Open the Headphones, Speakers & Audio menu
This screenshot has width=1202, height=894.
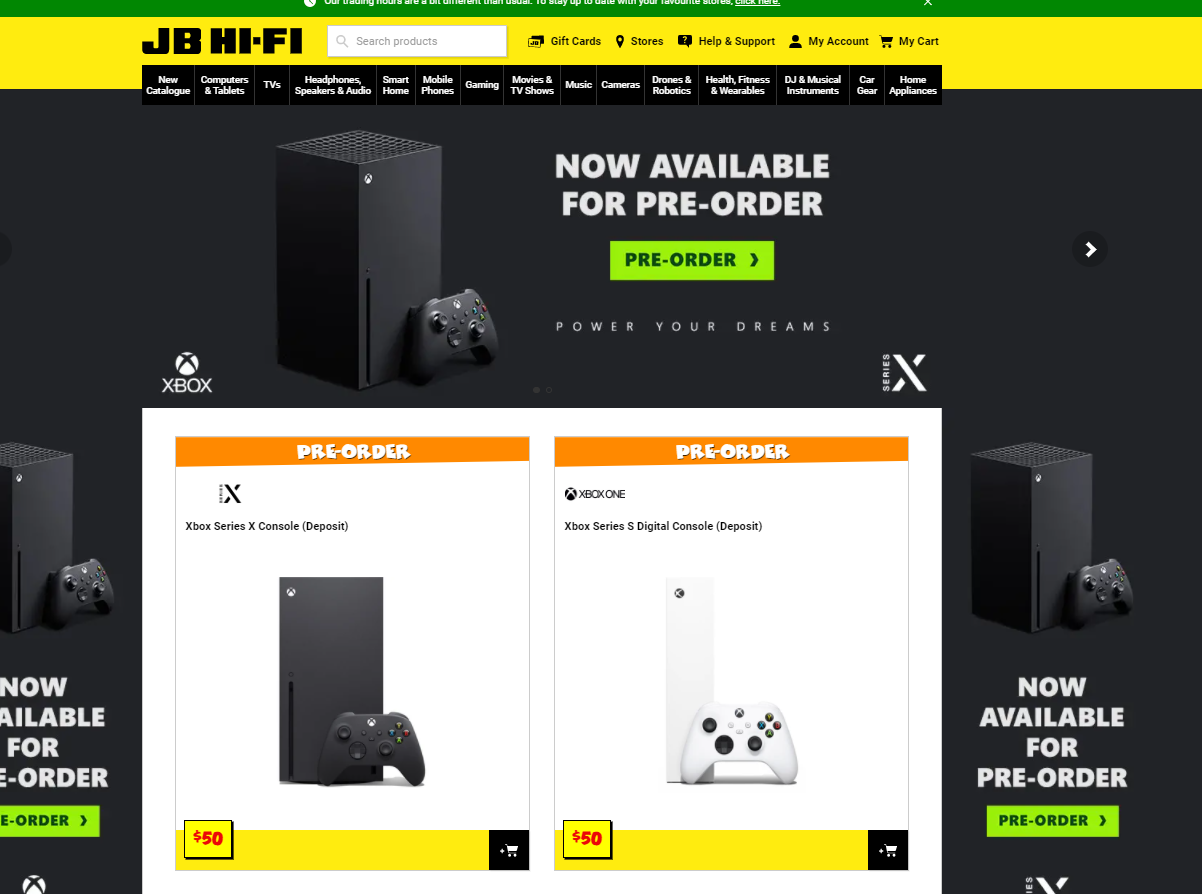[333, 85]
